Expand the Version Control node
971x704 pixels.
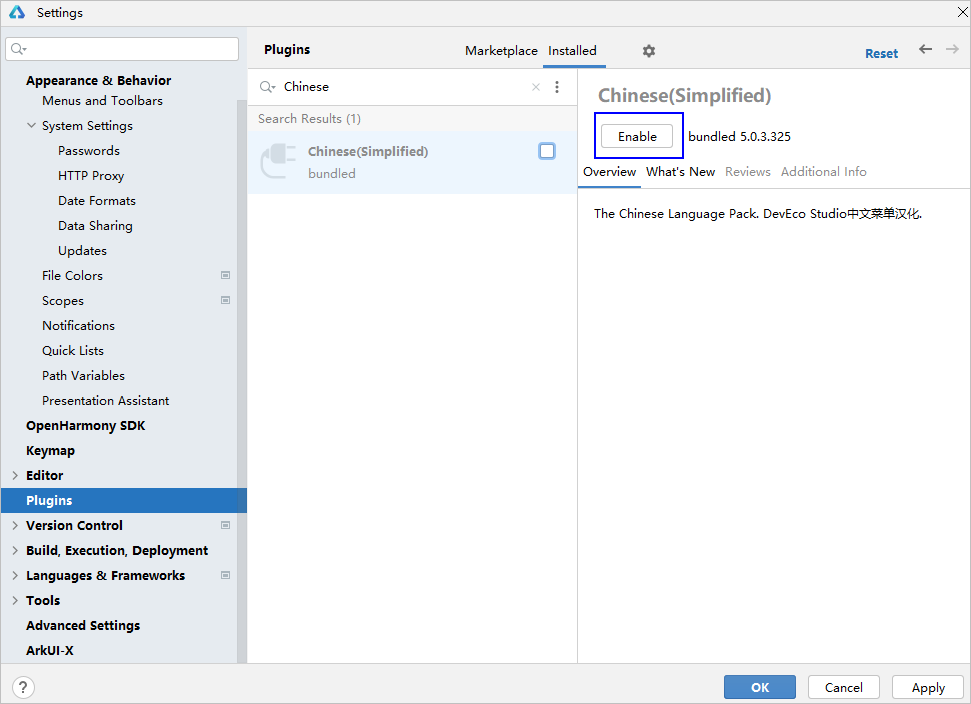15,526
